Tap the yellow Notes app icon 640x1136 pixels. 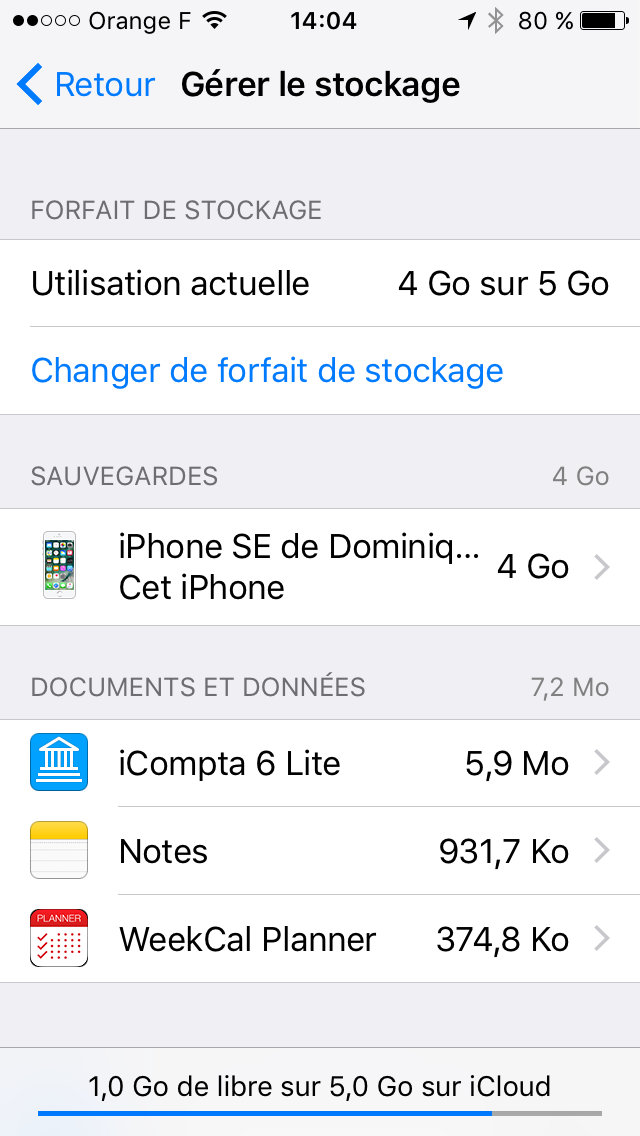click(x=59, y=851)
